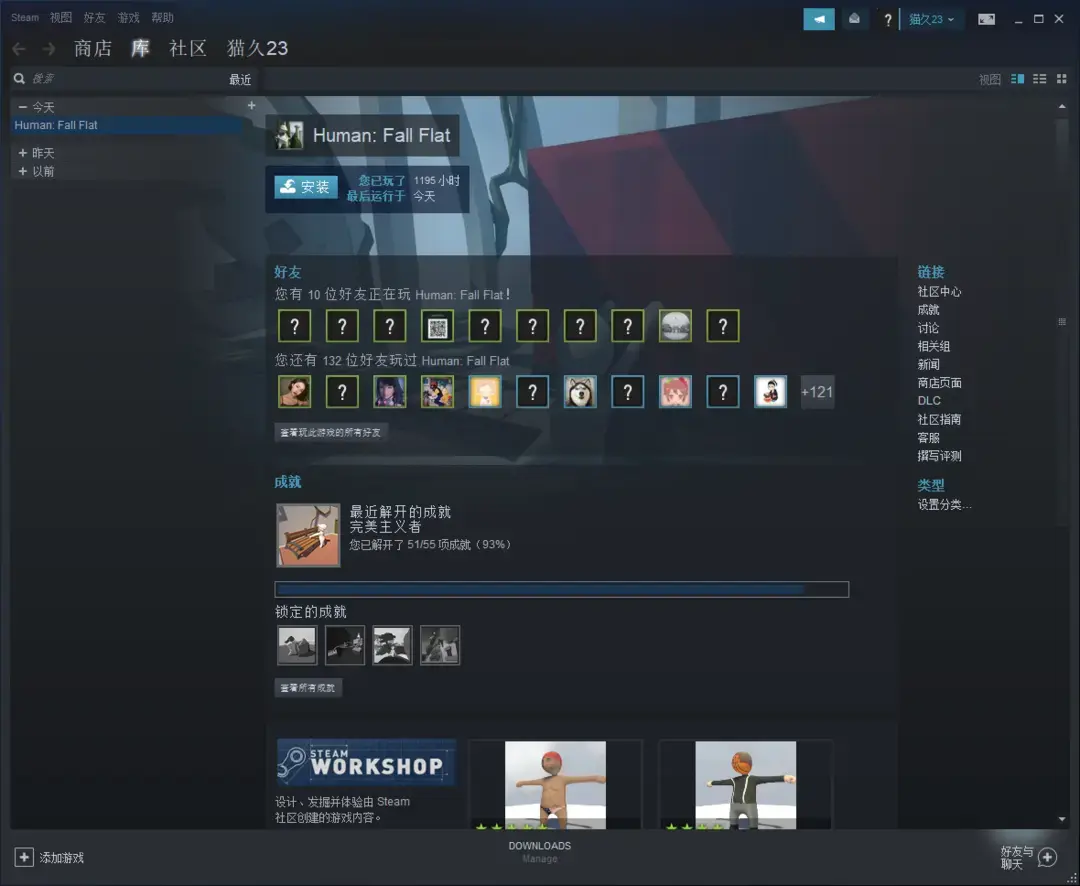Click the plus icon next to 添加游戏
Screen dimensions: 1080x886
click(x=24, y=857)
